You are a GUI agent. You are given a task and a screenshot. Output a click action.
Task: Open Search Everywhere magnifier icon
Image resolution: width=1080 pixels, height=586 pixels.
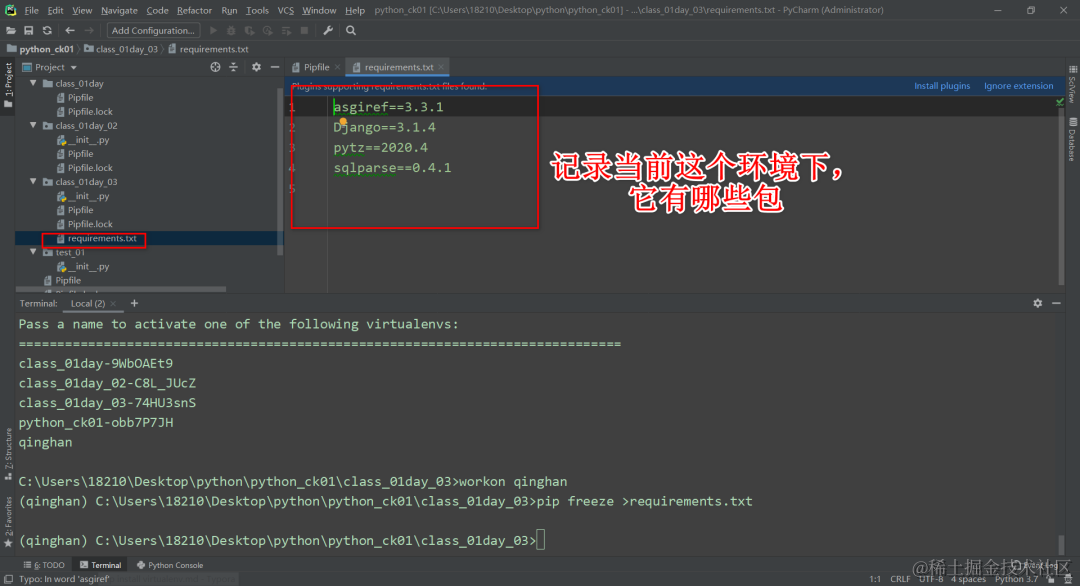coord(351,30)
